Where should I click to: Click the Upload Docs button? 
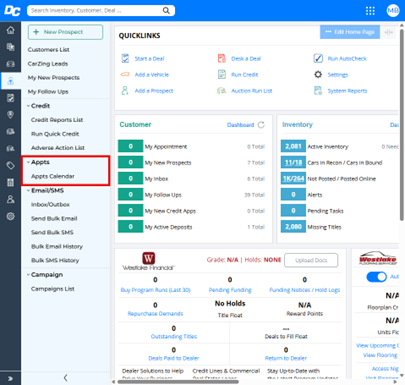(311, 260)
